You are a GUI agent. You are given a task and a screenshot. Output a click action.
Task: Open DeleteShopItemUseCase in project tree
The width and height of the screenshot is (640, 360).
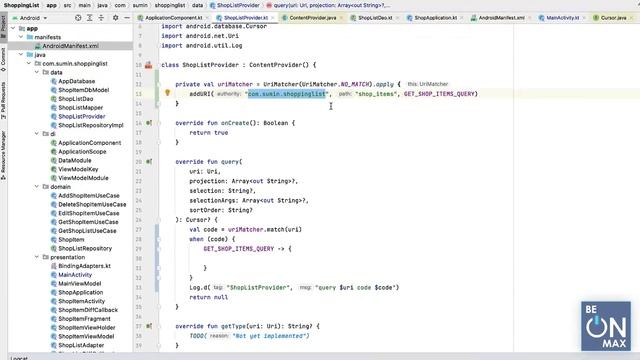coord(92,204)
